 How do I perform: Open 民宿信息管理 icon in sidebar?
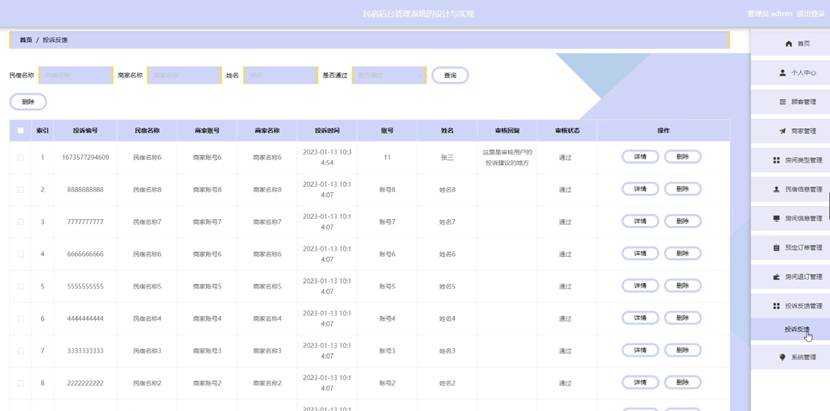coord(777,189)
